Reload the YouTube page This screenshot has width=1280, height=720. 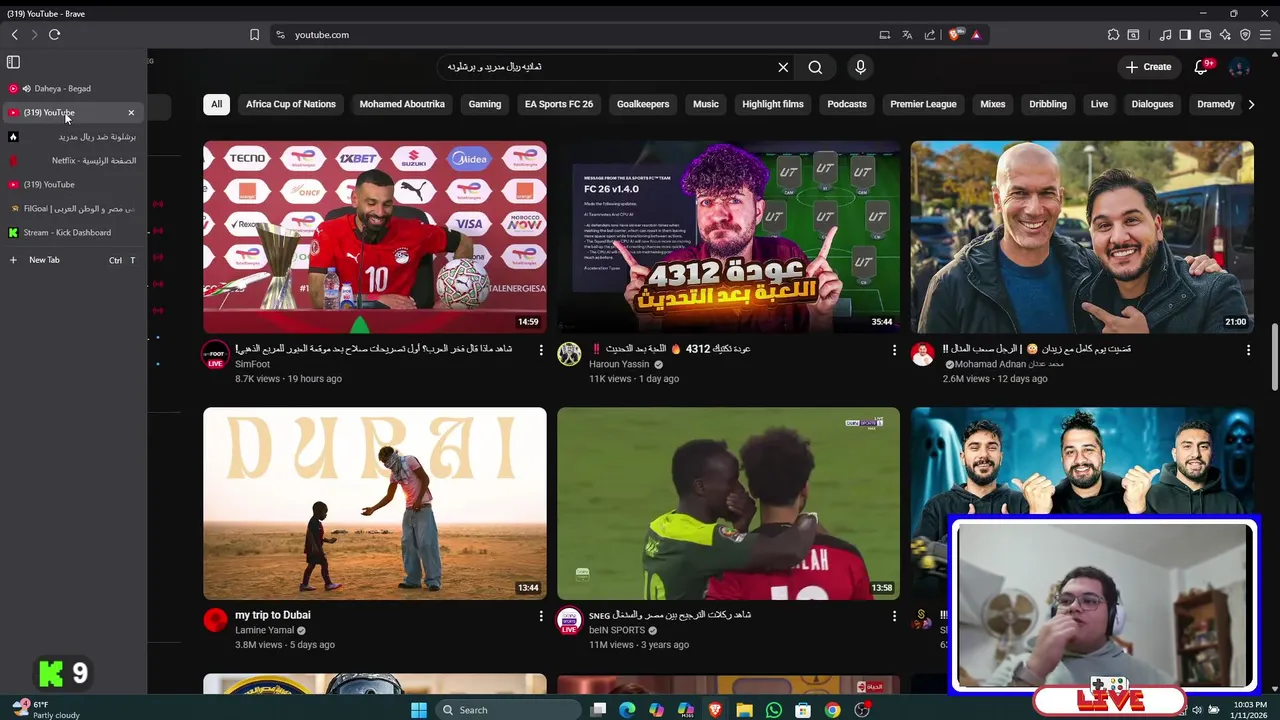tap(54, 34)
